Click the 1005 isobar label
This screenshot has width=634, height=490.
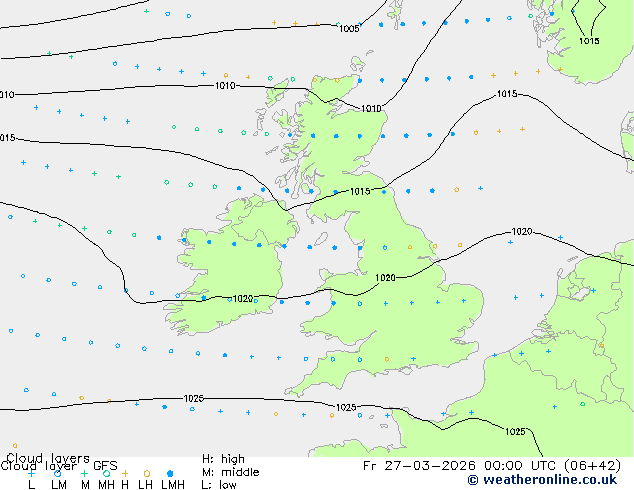[x=349, y=29]
